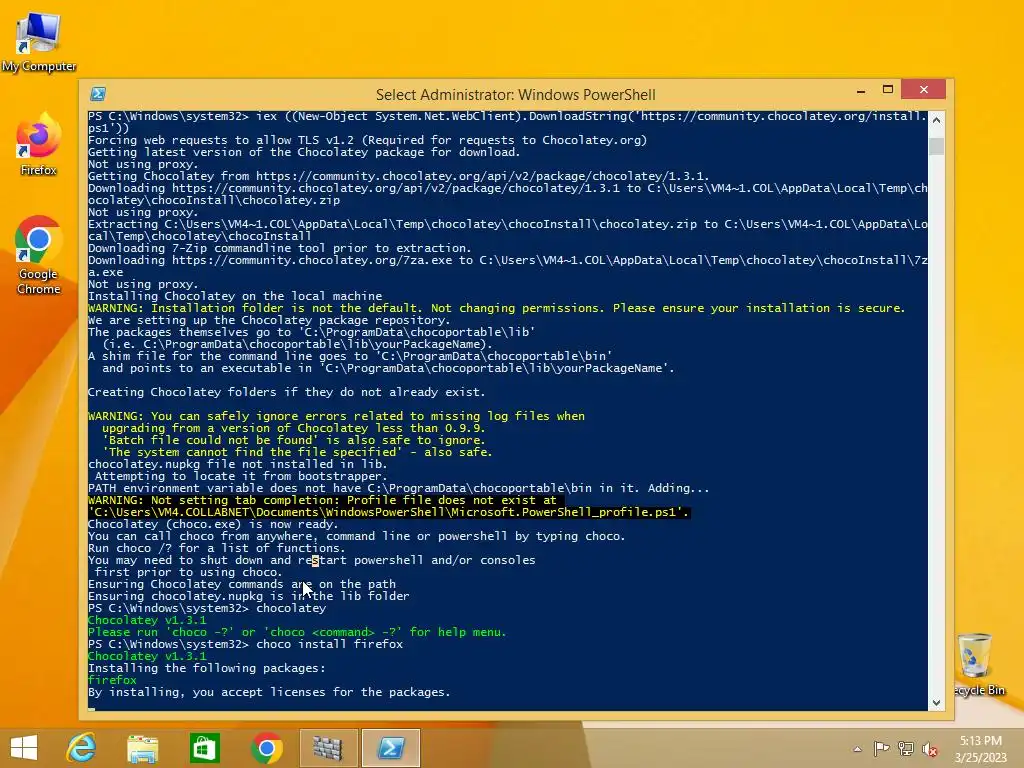Open the firewall brick-wall taskbar app
1024x768 pixels.
[x=328, y=748]
